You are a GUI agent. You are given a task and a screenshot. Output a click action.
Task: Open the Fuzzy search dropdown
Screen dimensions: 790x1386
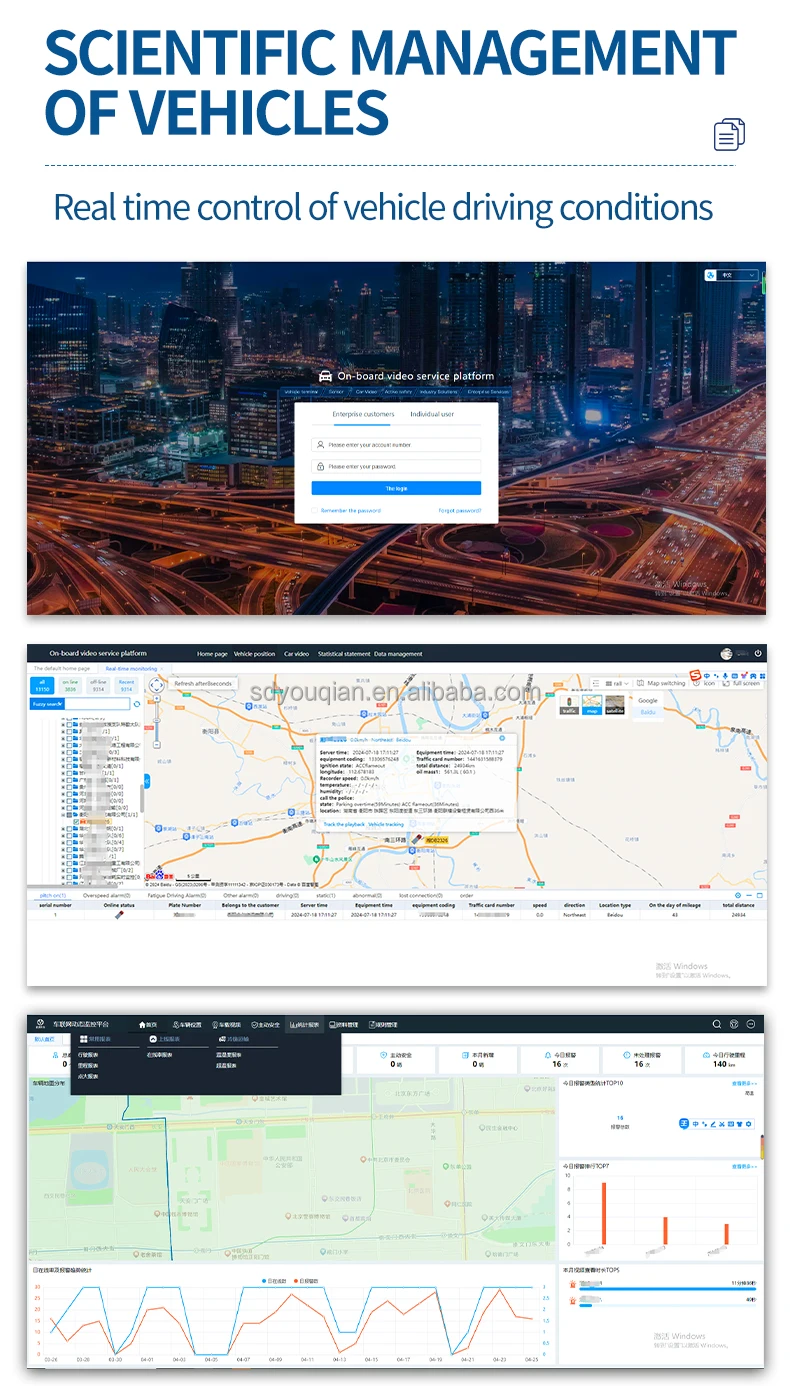coord(47,704)
